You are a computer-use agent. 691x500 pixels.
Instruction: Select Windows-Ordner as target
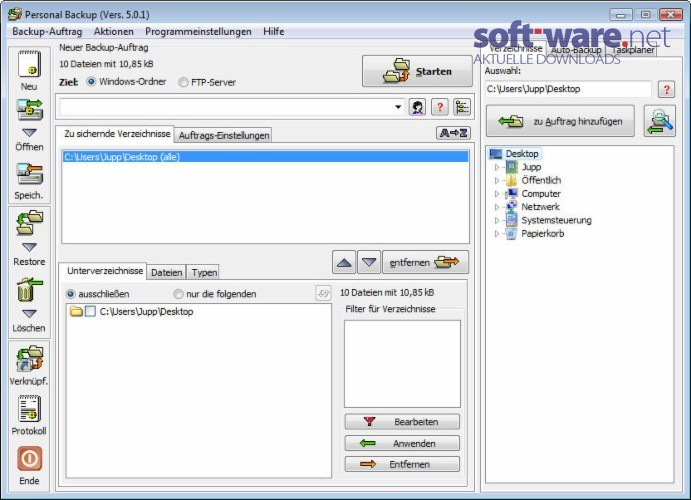91,81
